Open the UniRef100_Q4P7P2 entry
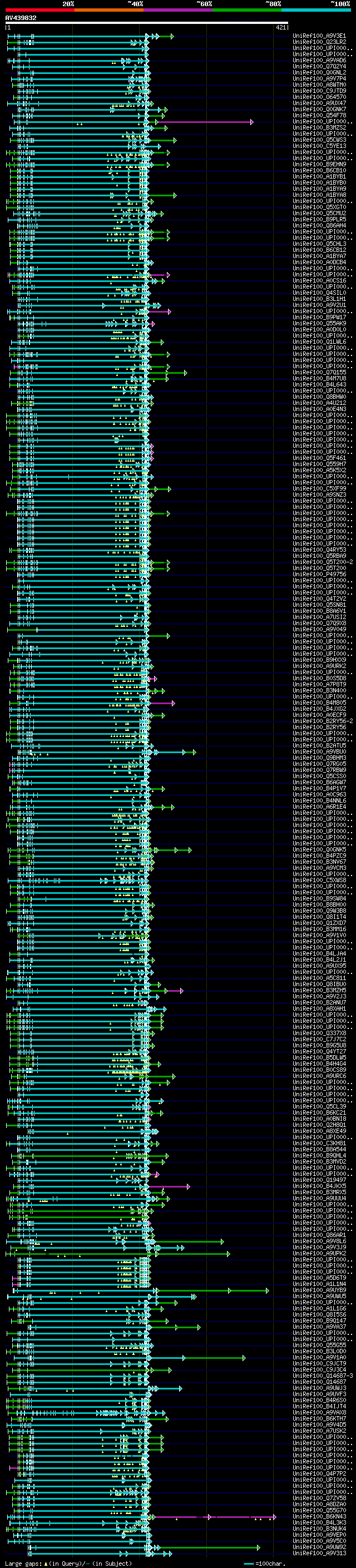356x1568 pixels. click(x=319, y=1474)
